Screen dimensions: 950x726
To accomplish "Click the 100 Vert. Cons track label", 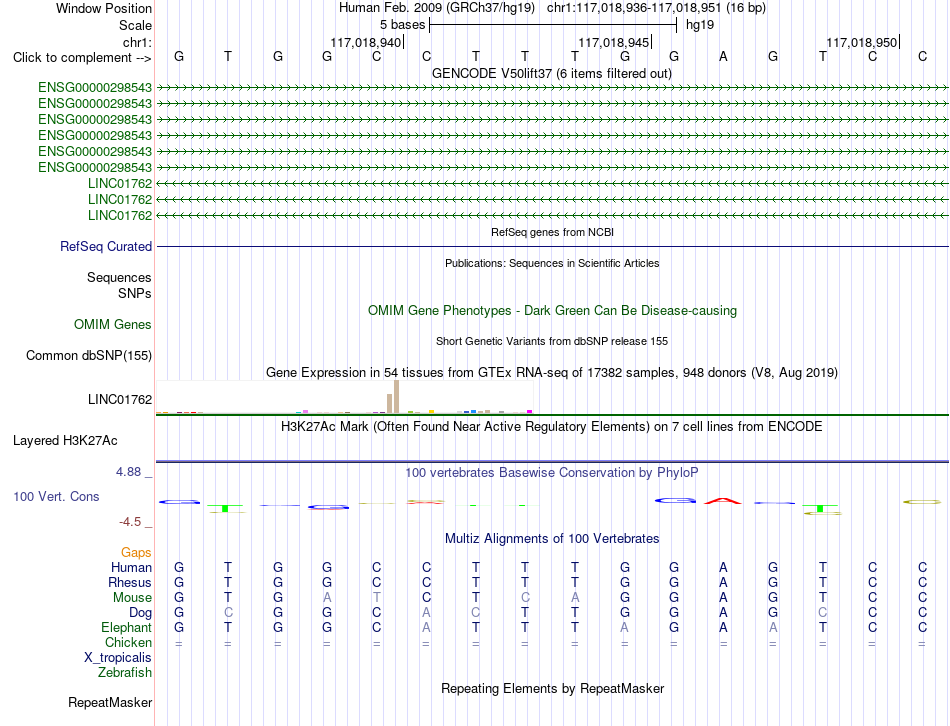I will click(56, 496).
